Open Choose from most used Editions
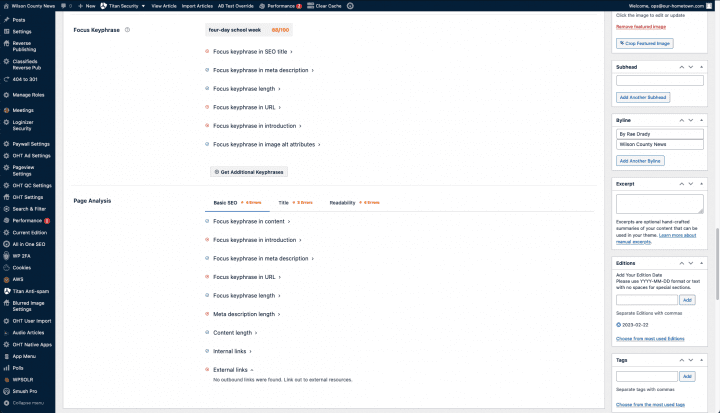 click(x=650, y=339)
